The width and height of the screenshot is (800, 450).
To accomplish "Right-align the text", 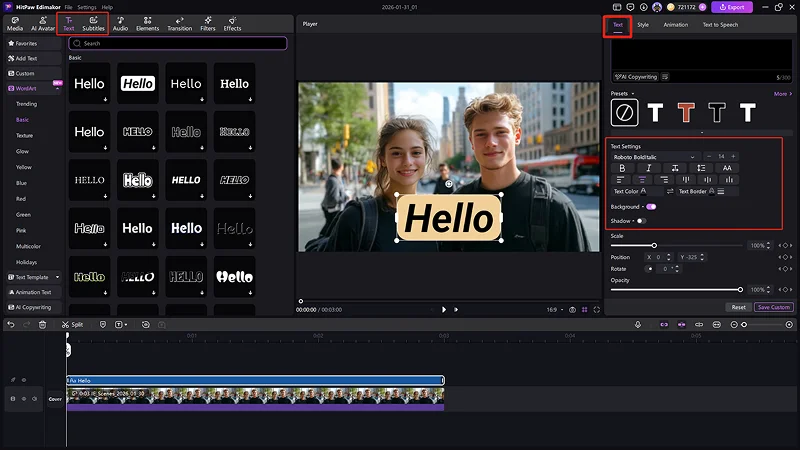I will point(664,180).
